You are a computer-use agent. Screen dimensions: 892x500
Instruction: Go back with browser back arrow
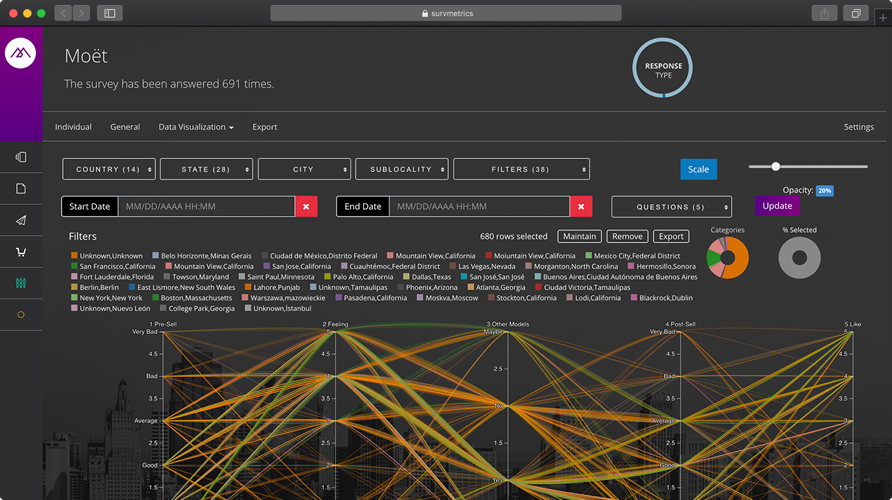point(63,13)
